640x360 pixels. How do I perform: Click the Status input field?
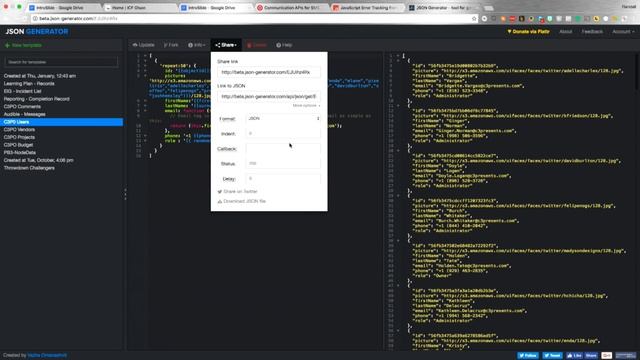click(283, 163)
